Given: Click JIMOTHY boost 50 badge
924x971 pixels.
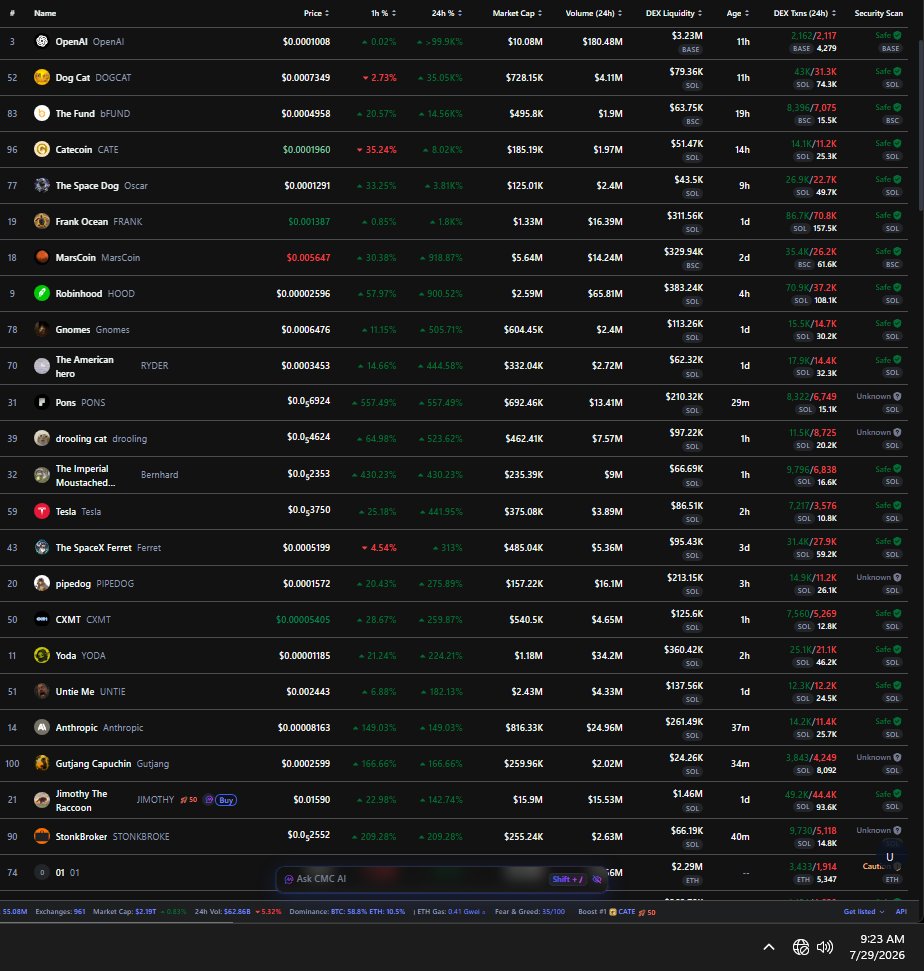Looking at the screenshot, I should click(189, 800).
